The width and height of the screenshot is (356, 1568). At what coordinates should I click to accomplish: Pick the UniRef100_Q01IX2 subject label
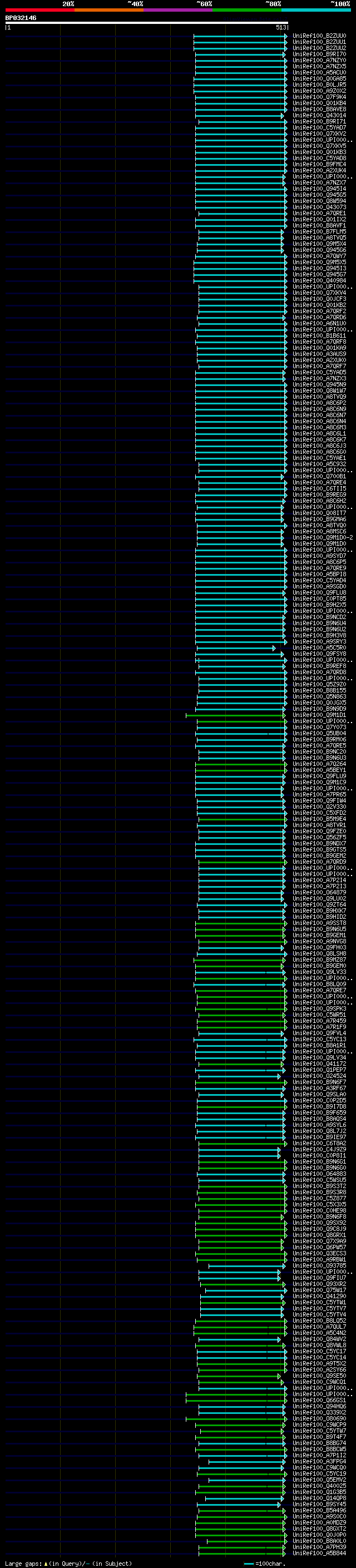click(x=319, y=219)
